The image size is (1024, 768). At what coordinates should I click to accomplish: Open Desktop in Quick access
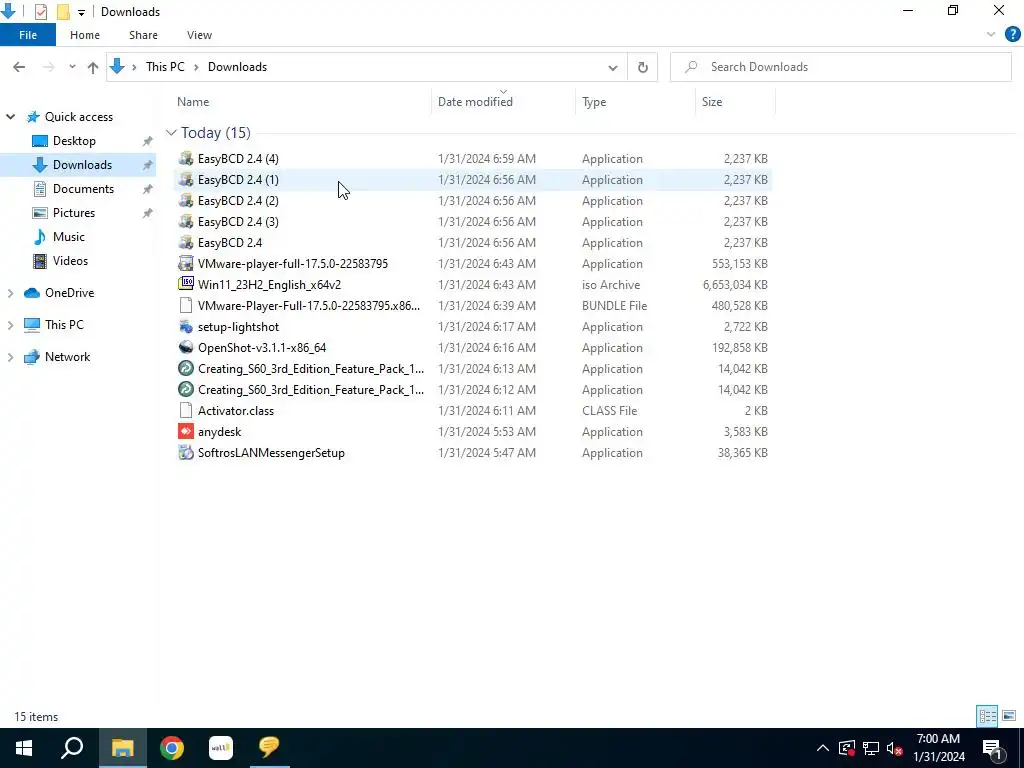pos(74,141)
